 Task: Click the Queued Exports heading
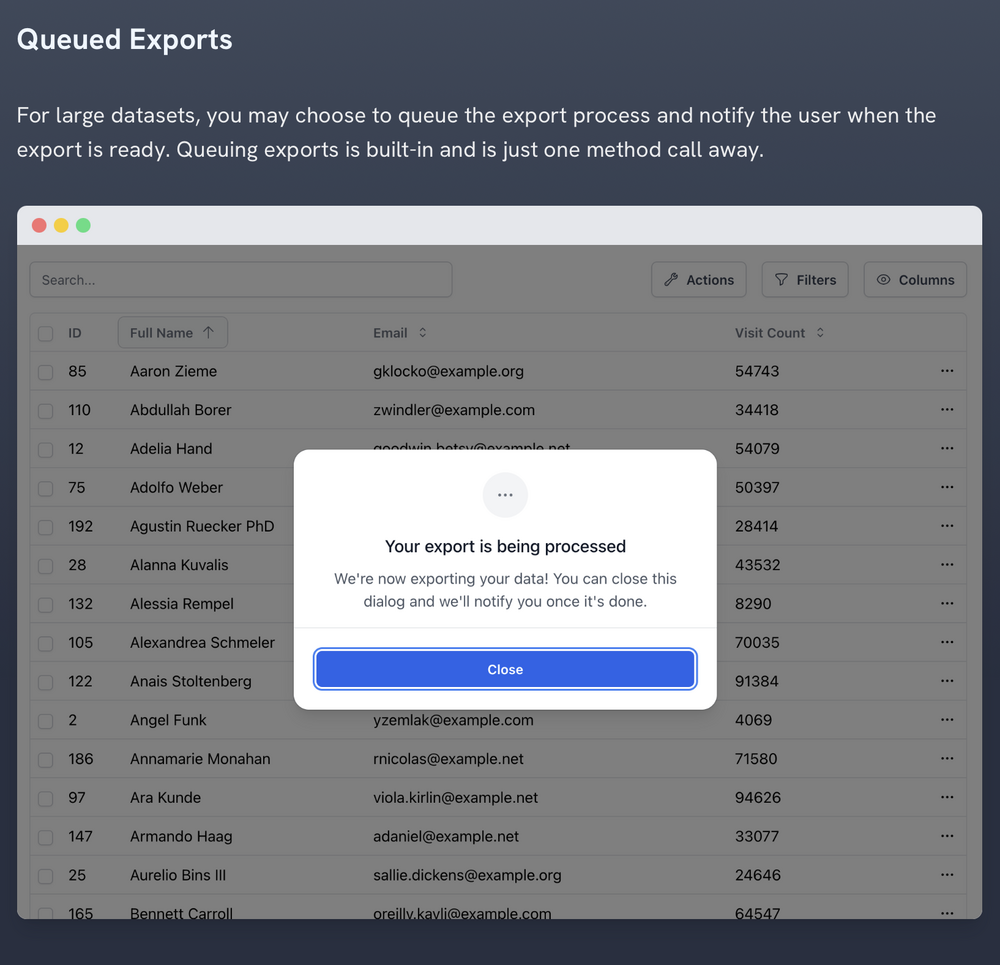[124, 40]
